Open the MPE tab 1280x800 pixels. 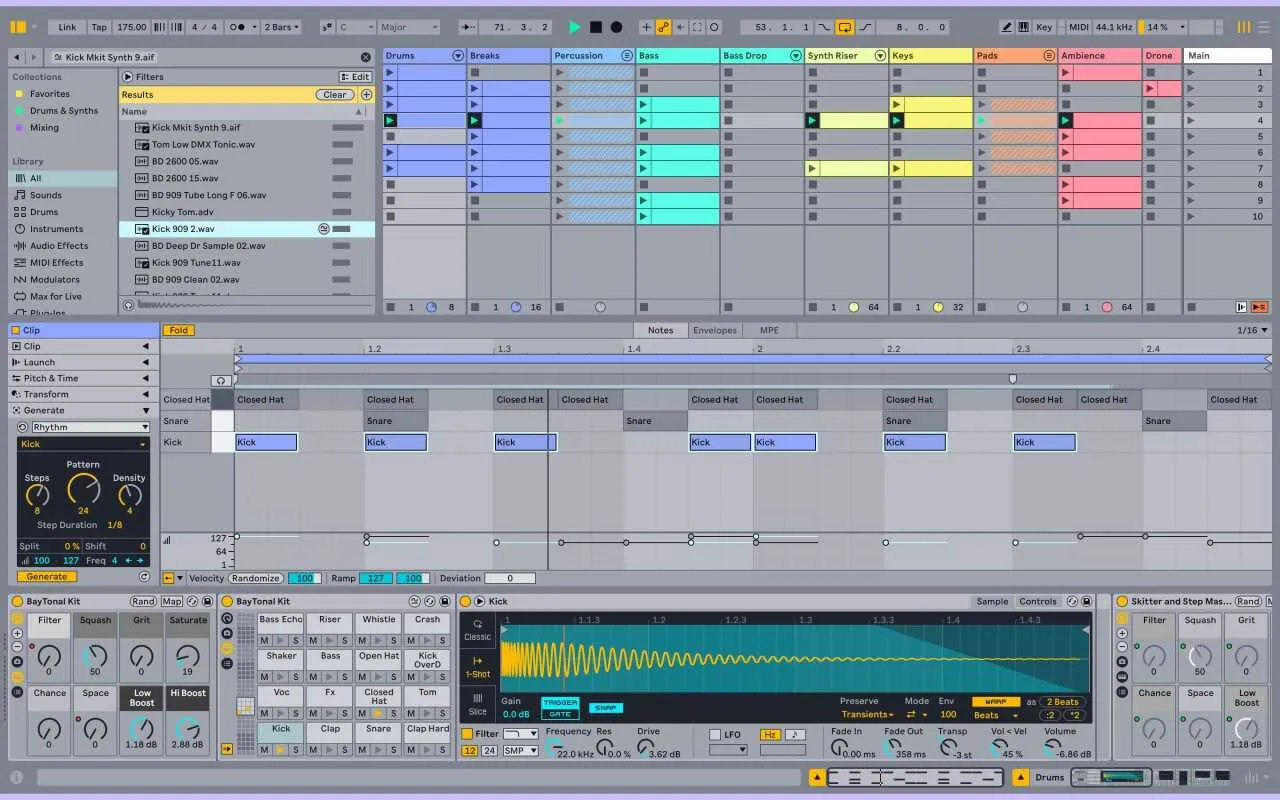pyautogui.click(x=769, y=330)
